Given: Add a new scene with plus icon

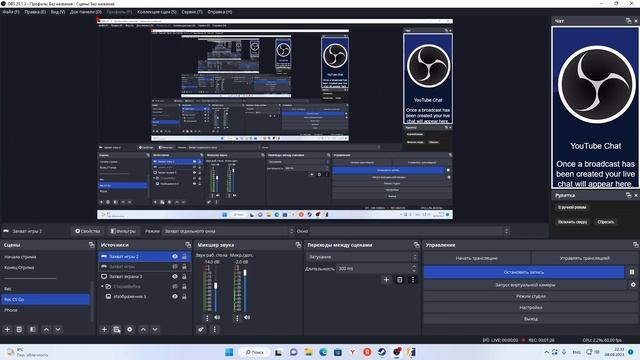Looking at the screenshot, I should (7, 329).
